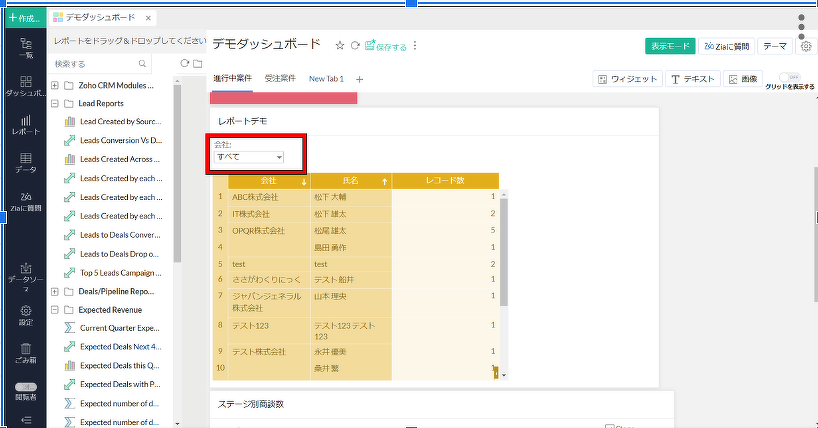Refresh the dashboard using the title refresh icon
Image resolution: width=818 pixels, height=428 pixels.
(355, 45)
